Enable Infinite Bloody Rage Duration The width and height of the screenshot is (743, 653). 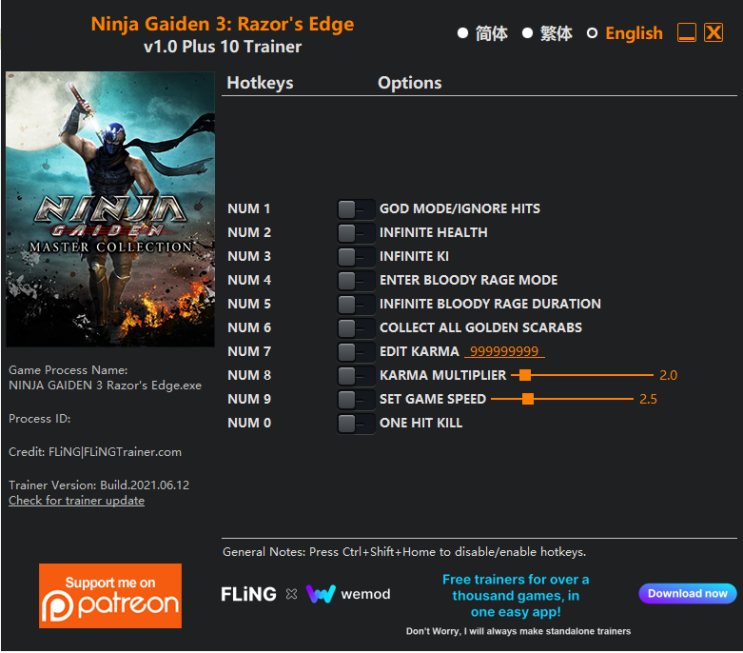click(356, 304)
